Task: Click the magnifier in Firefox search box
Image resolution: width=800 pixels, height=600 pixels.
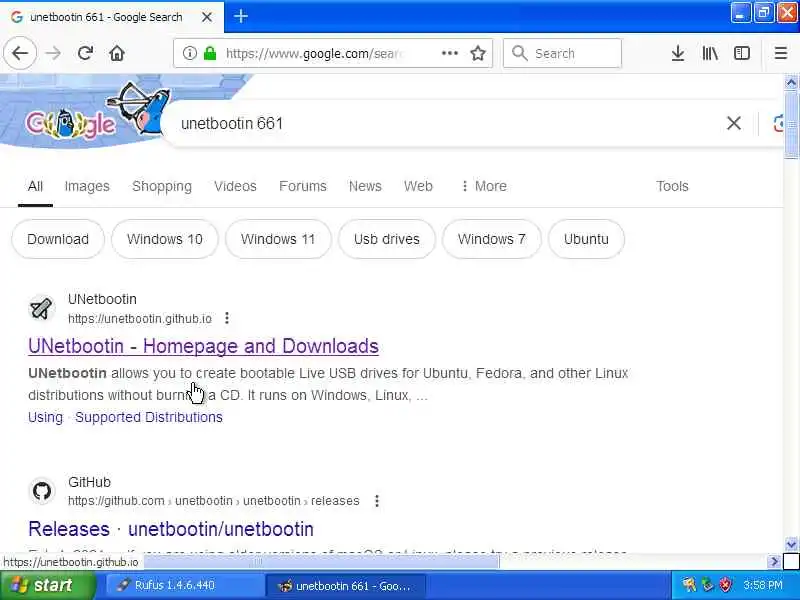Action: tap(519, 53)
